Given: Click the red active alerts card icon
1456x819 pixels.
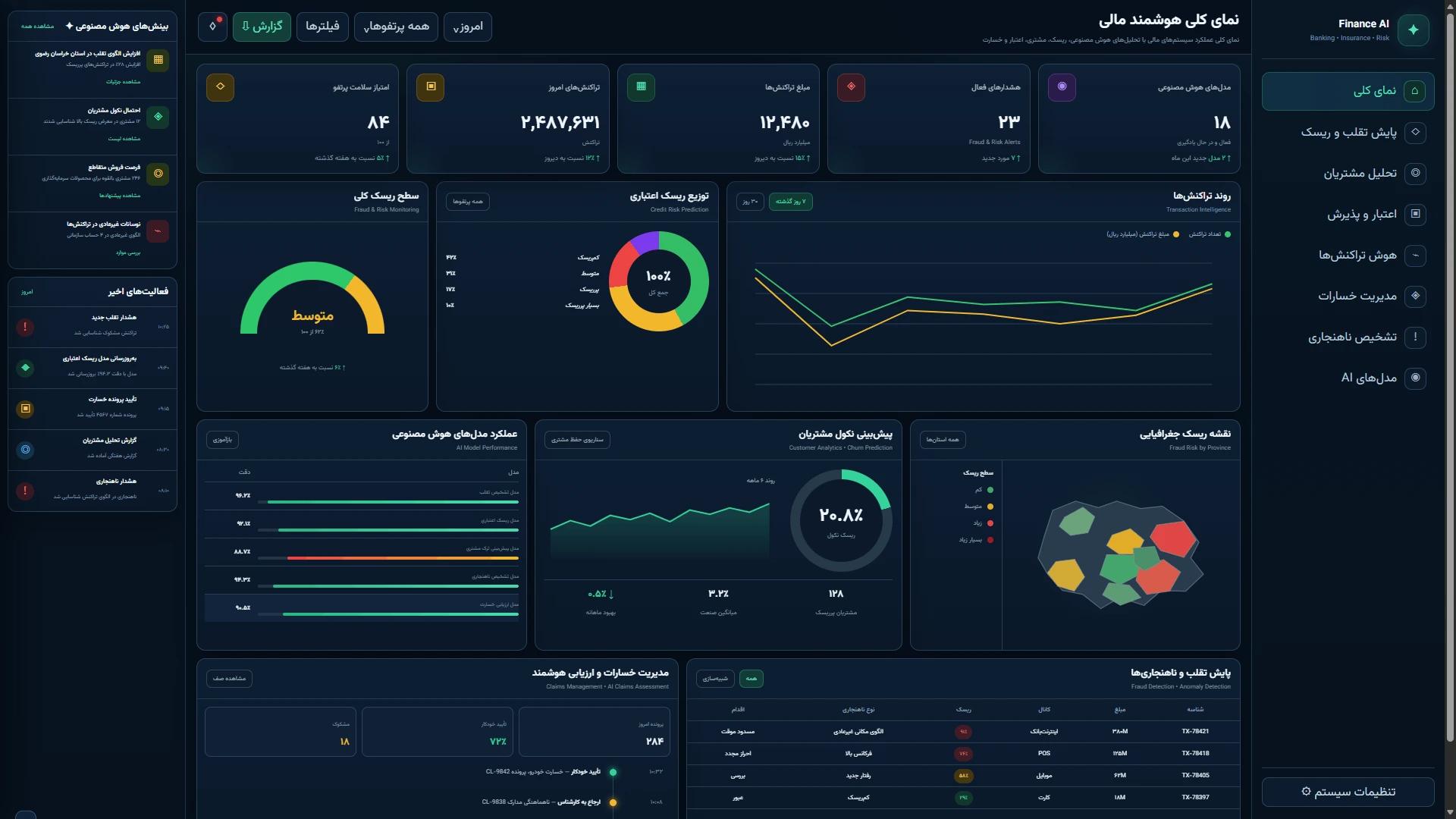Looking at the screenshot, I should (851, 86).
